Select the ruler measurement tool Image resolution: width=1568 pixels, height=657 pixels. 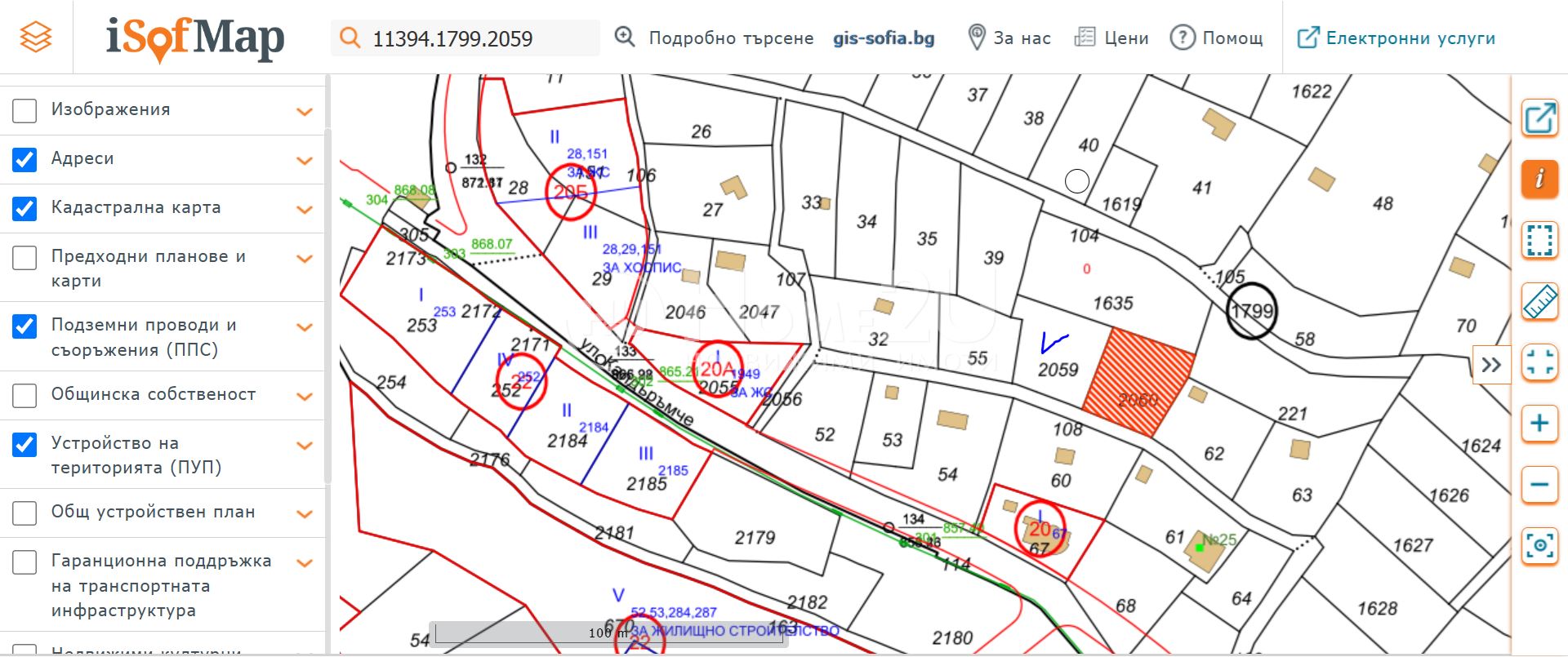tap(1539, 303)
